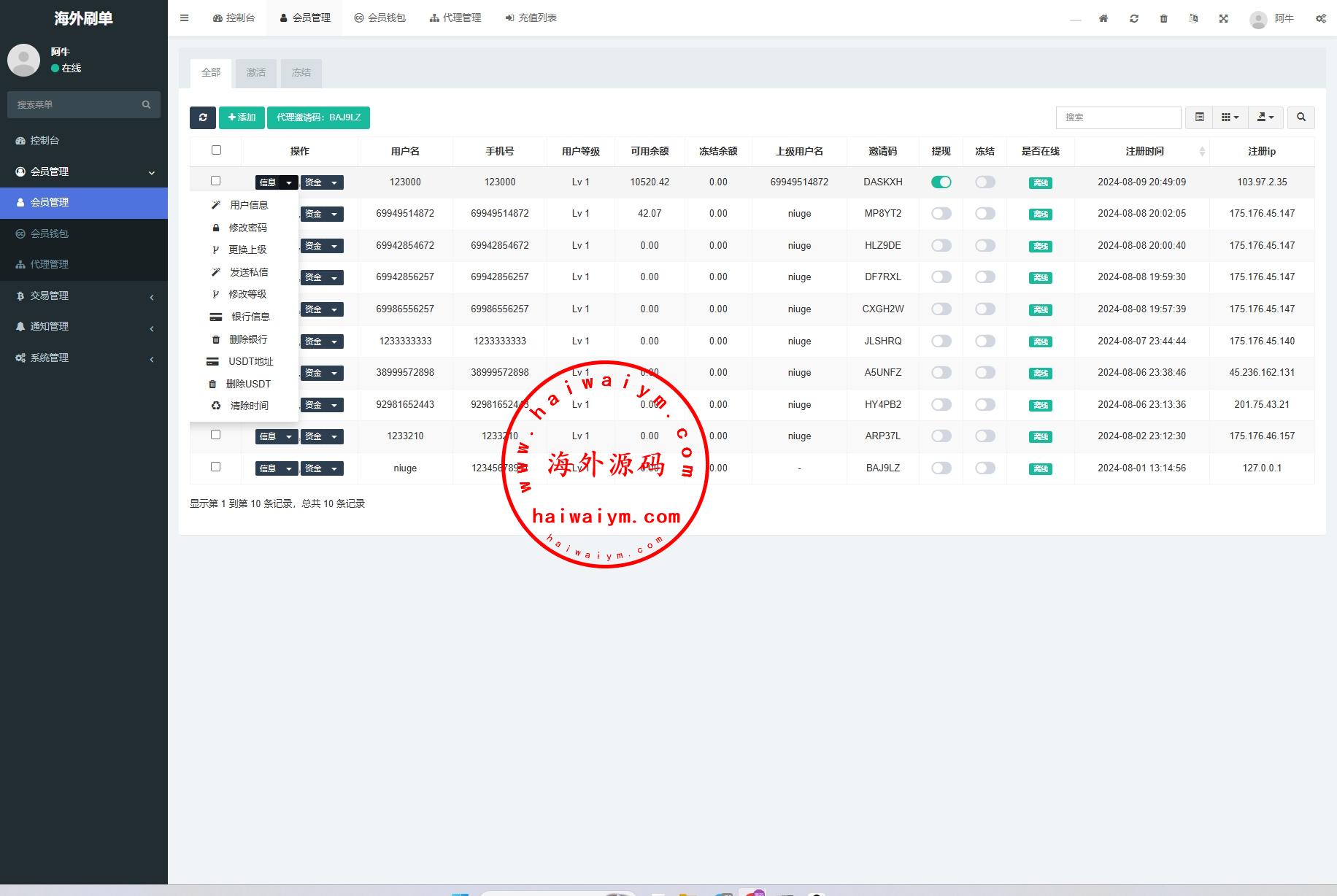The image size is (1337, 896).
Task: Click the dark refresh table button
Action: (203, 117)
